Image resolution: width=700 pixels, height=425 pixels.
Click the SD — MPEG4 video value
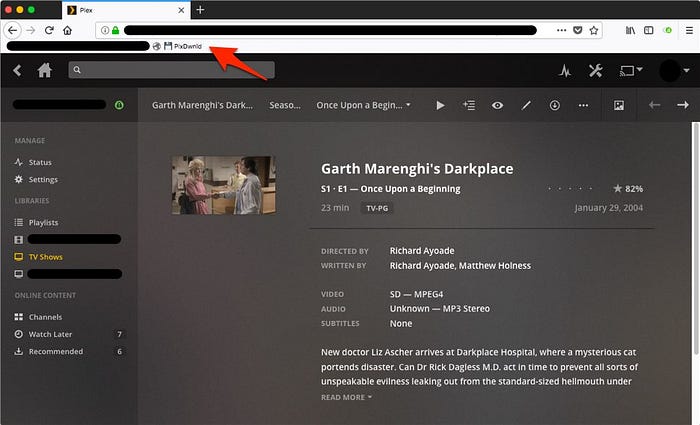(416, 294)
